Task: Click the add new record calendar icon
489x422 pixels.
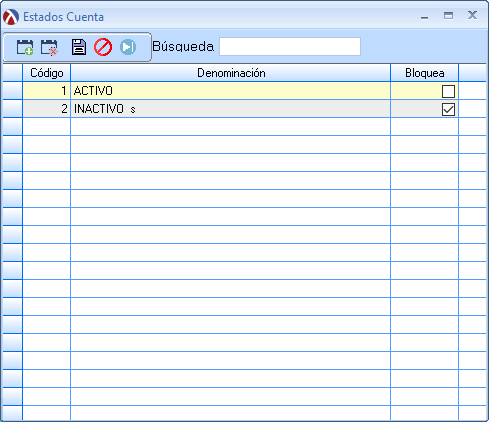Action: tap(25, 47)
